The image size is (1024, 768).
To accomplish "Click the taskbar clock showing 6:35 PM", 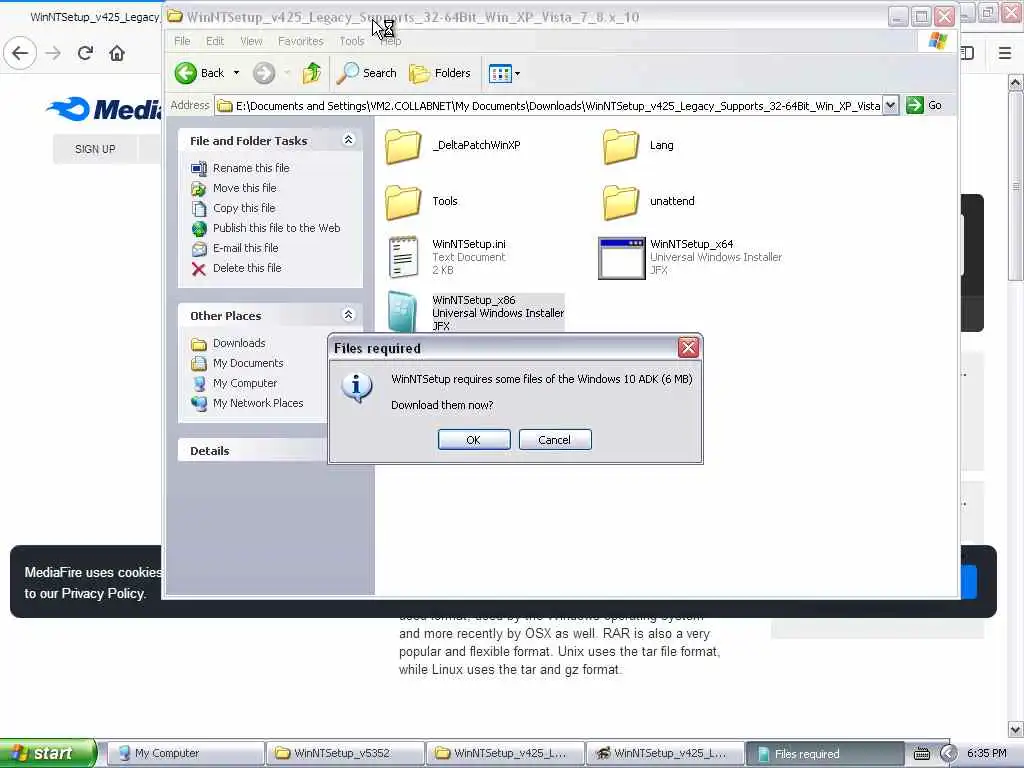I will click(x=987, y=754).
